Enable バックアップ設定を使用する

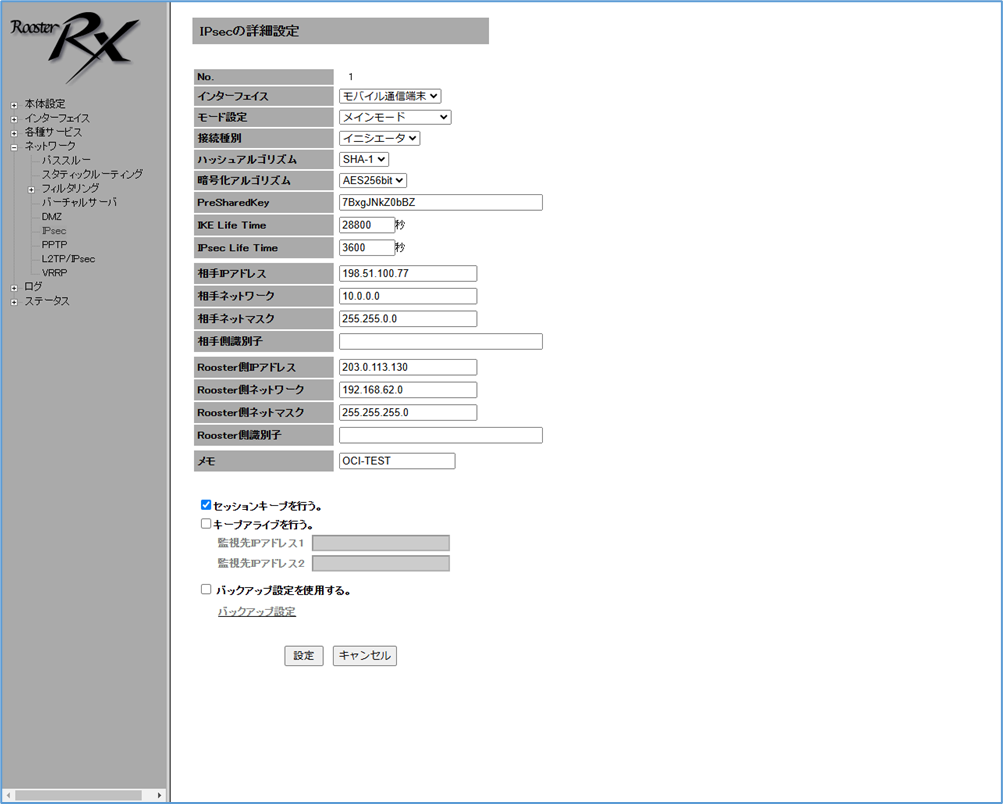pyautogui.click(x=206, y=588)
